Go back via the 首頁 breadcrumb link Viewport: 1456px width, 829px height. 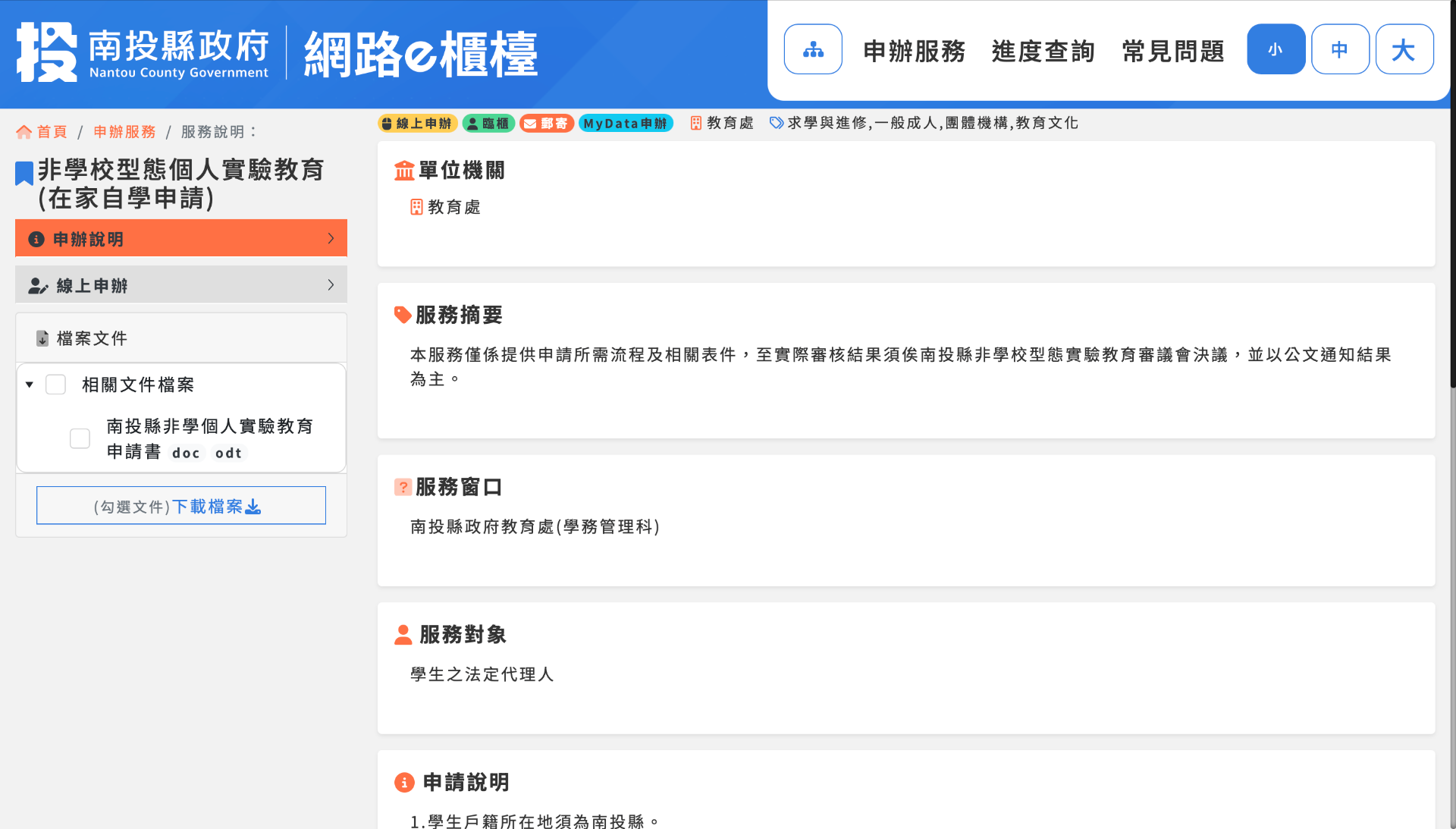[x=50, y=131]
